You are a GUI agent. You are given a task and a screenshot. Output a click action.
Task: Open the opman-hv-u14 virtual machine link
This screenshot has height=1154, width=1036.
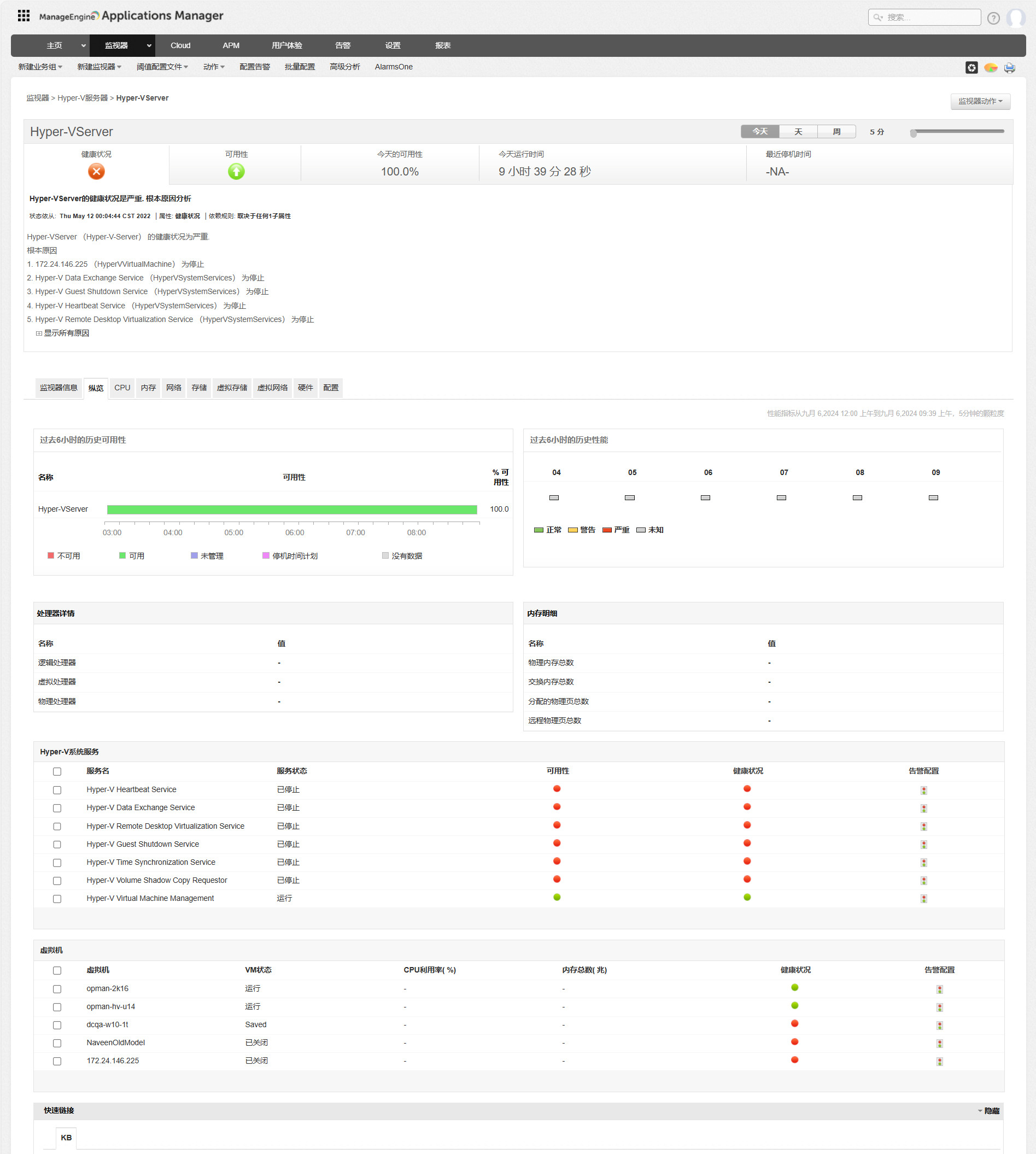coord(111,1007)
